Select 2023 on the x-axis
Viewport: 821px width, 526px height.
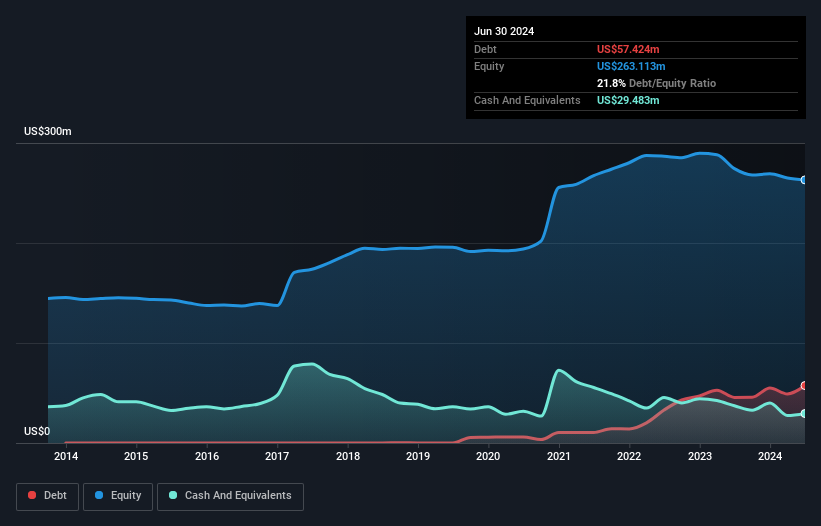(700, 457)
